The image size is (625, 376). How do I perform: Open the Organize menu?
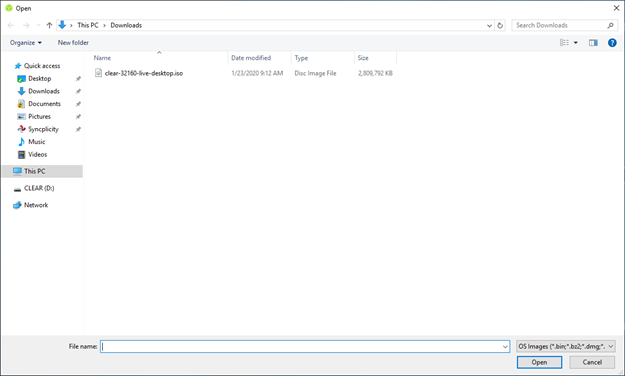(x=26, y=43)
